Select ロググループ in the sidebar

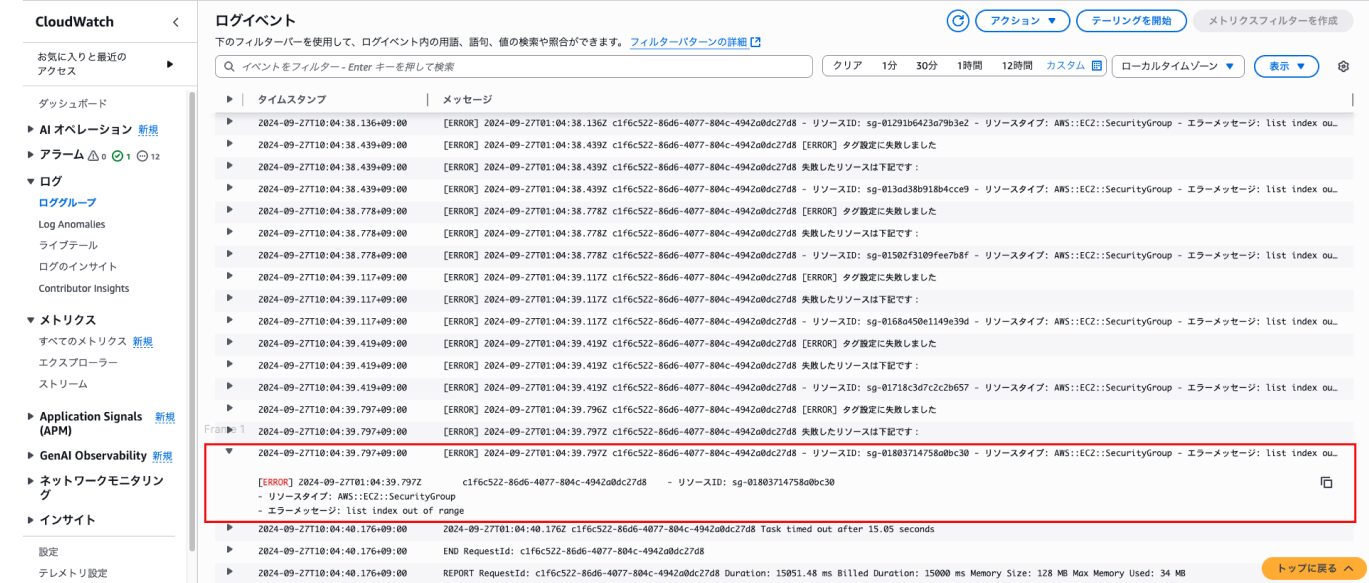tap(67, 203)
